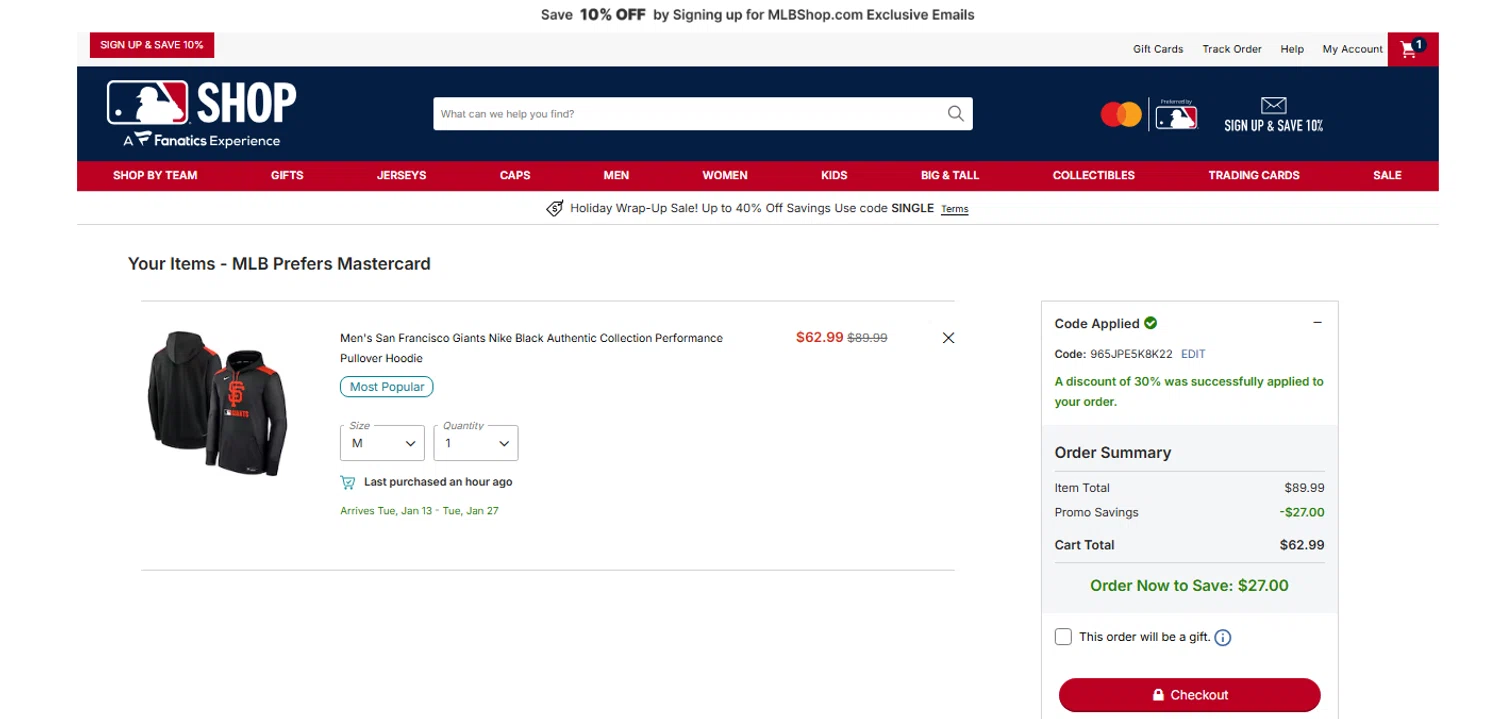Open the Help link
Screen dimensions: 1500x719
pos(1292,49)
